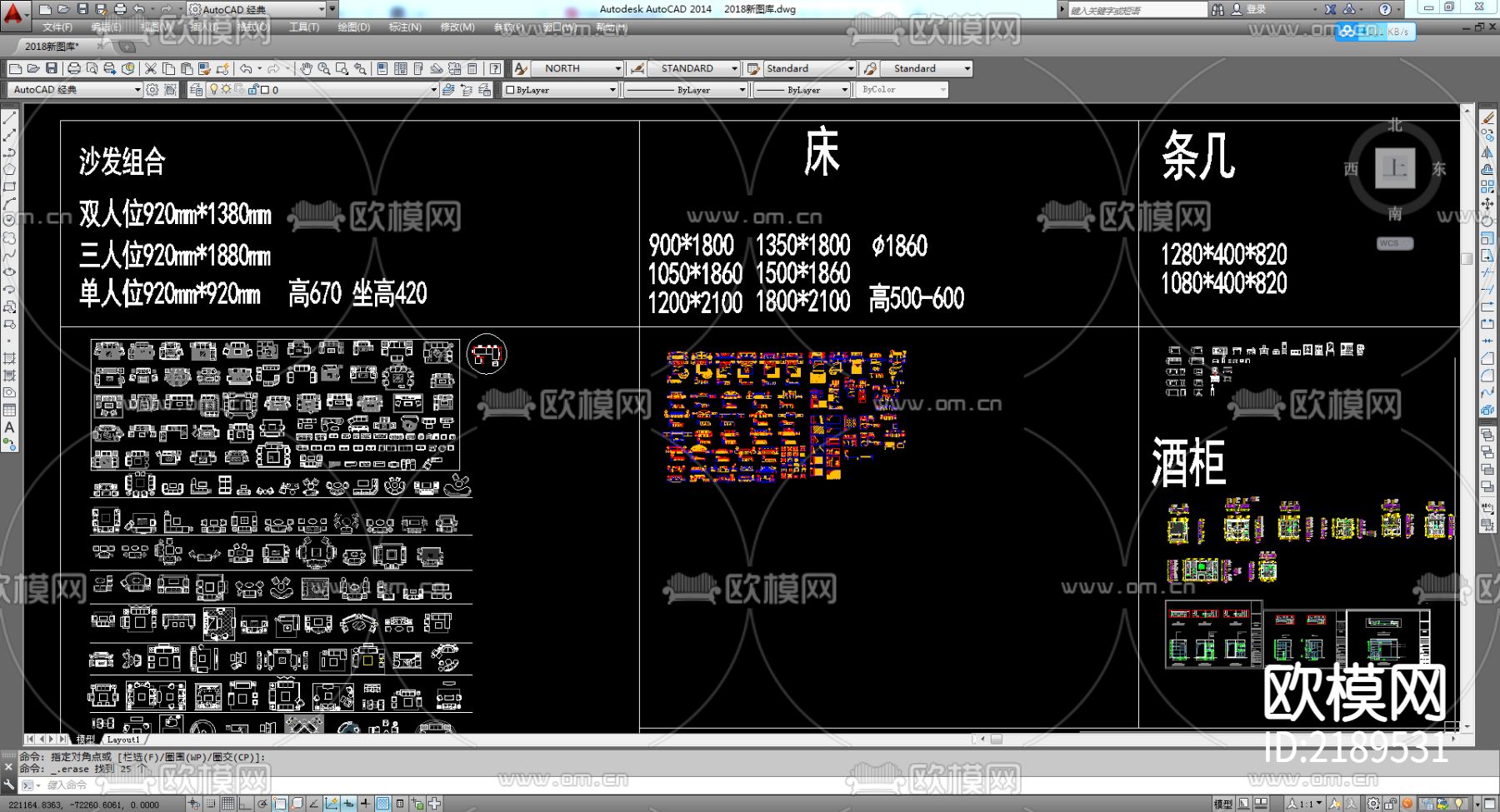Click the Open file icon in standard toolbar
Viewport: 1500px width, 812px height.
coord(33,68)
